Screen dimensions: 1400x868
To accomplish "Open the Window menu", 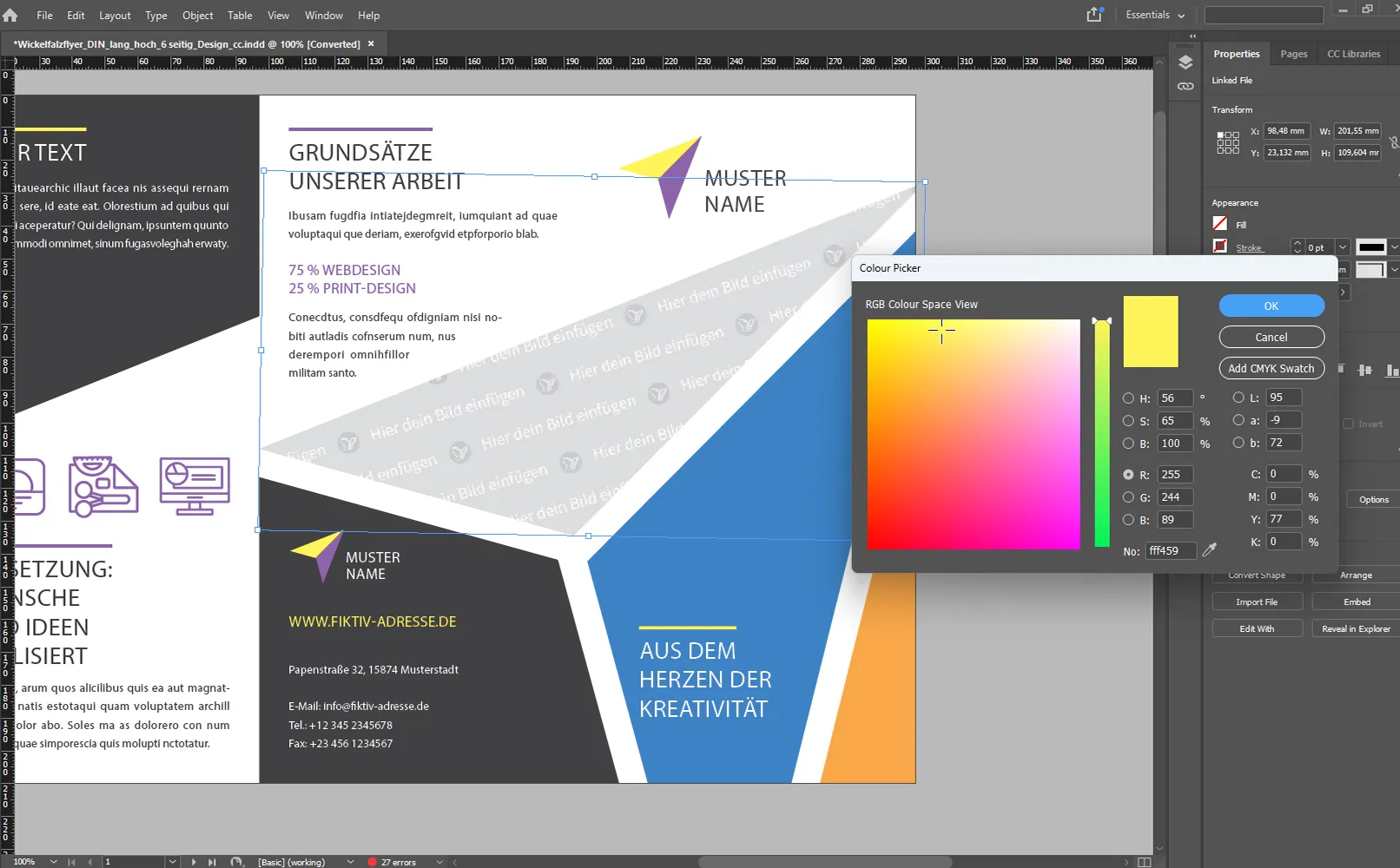I will pyautogui.click(x=324, y=15).
